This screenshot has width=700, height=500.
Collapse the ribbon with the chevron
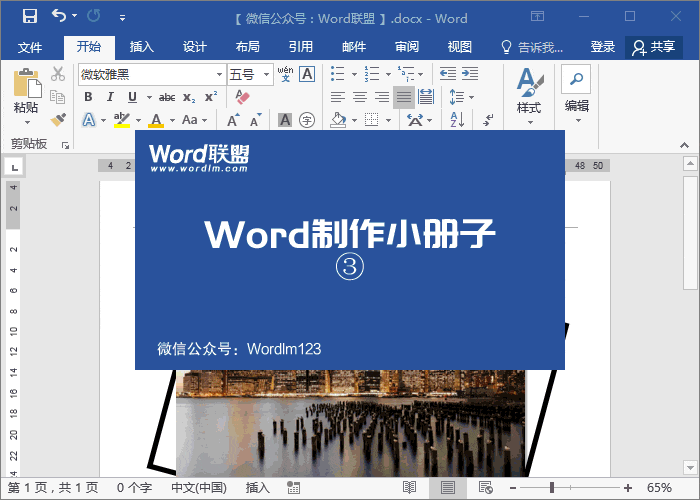[x=684, y=145]
